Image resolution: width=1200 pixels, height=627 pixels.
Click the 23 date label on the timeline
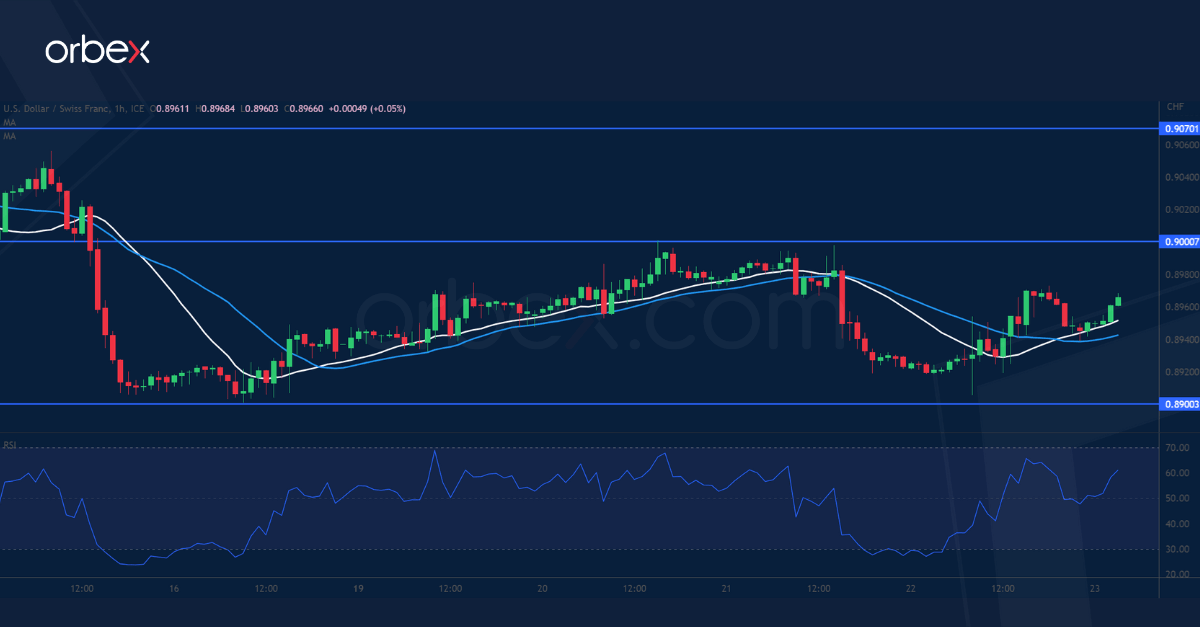tap(1094, 589)
